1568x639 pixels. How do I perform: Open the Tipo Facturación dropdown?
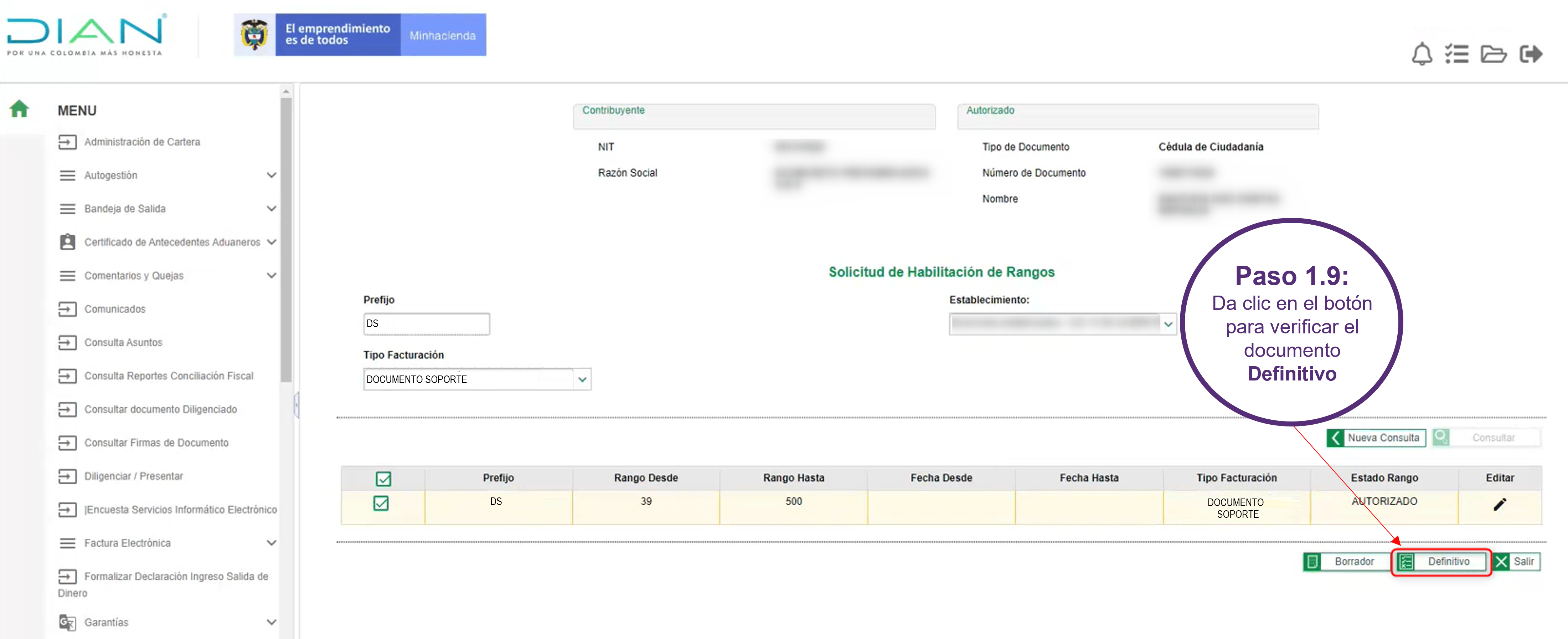[582, 379]
